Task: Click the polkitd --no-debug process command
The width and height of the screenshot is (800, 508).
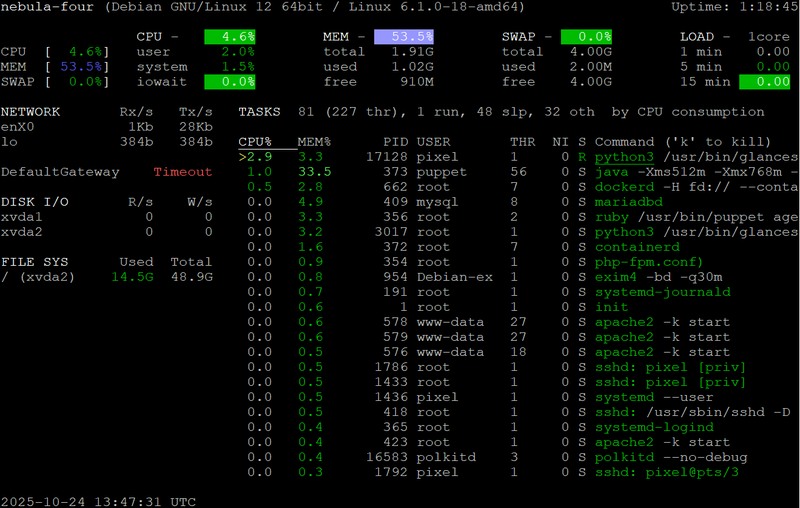Action: tap(661, 457)
